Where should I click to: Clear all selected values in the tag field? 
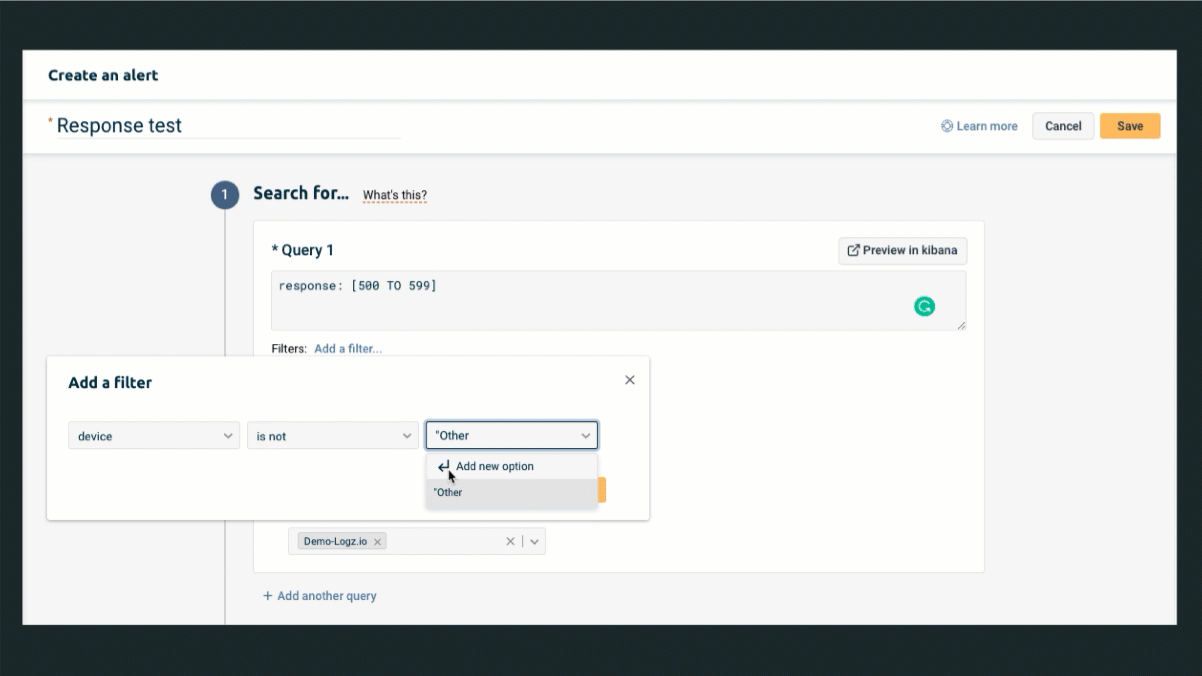pyautogui.click(x=510, y=541)
